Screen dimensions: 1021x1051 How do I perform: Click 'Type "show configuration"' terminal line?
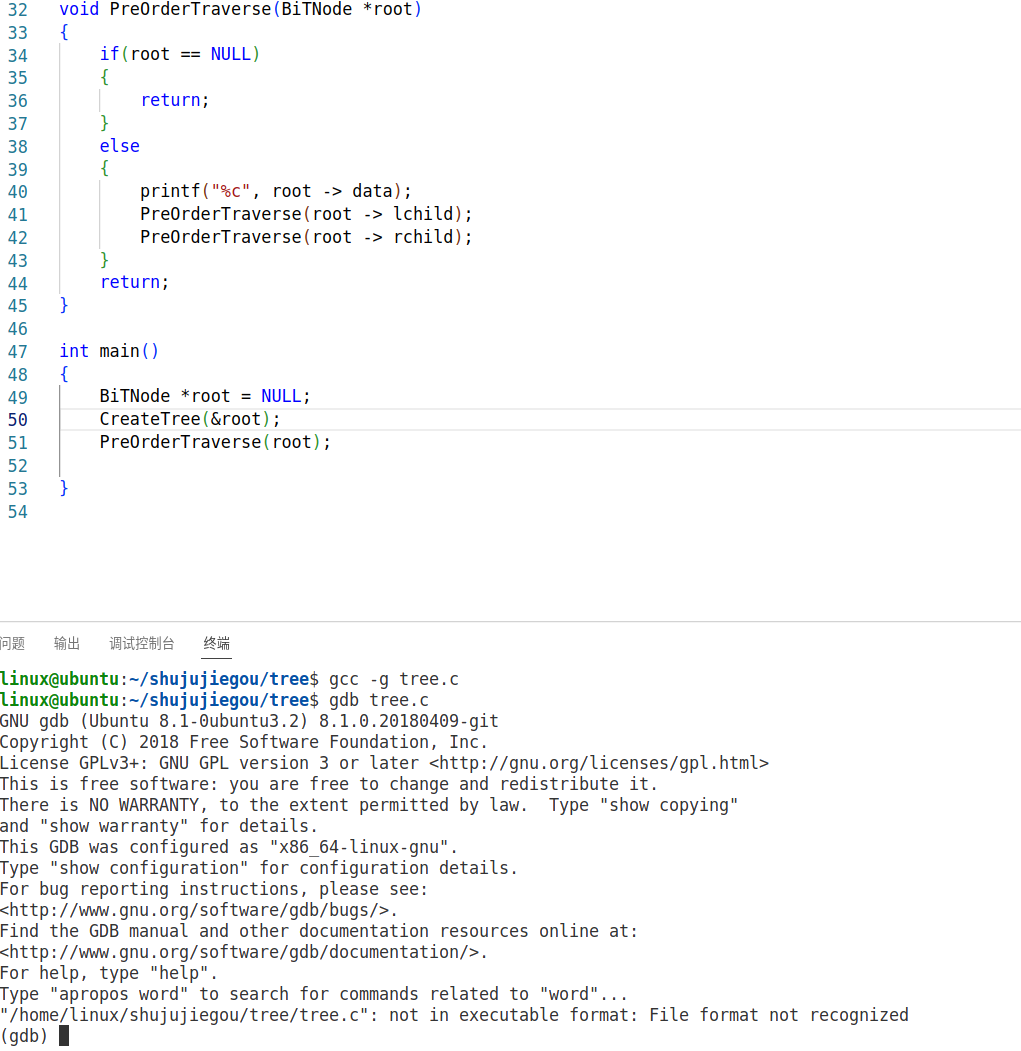click(259, 868)
